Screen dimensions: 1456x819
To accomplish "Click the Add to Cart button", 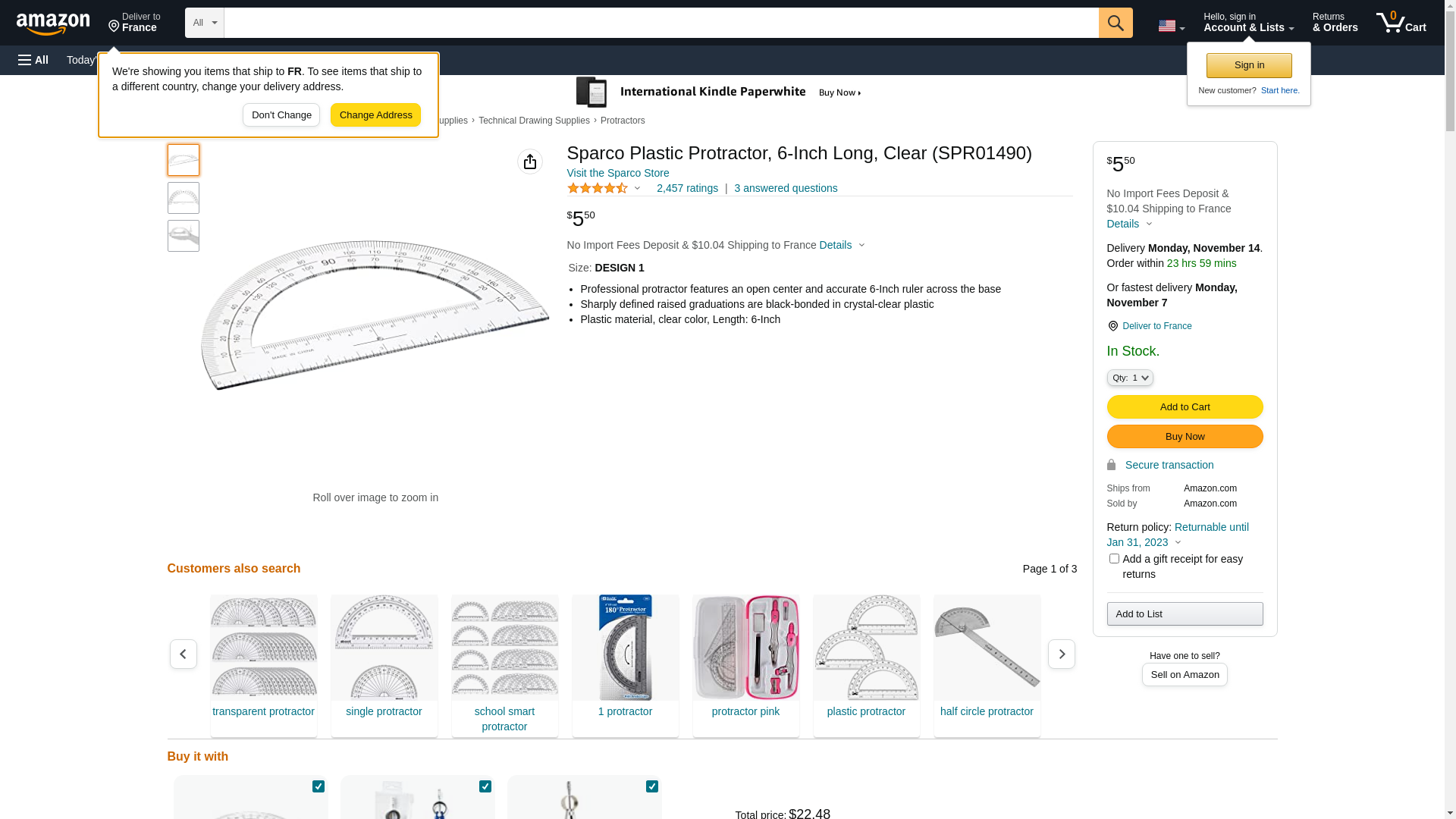I will (x=1185, y=406).
